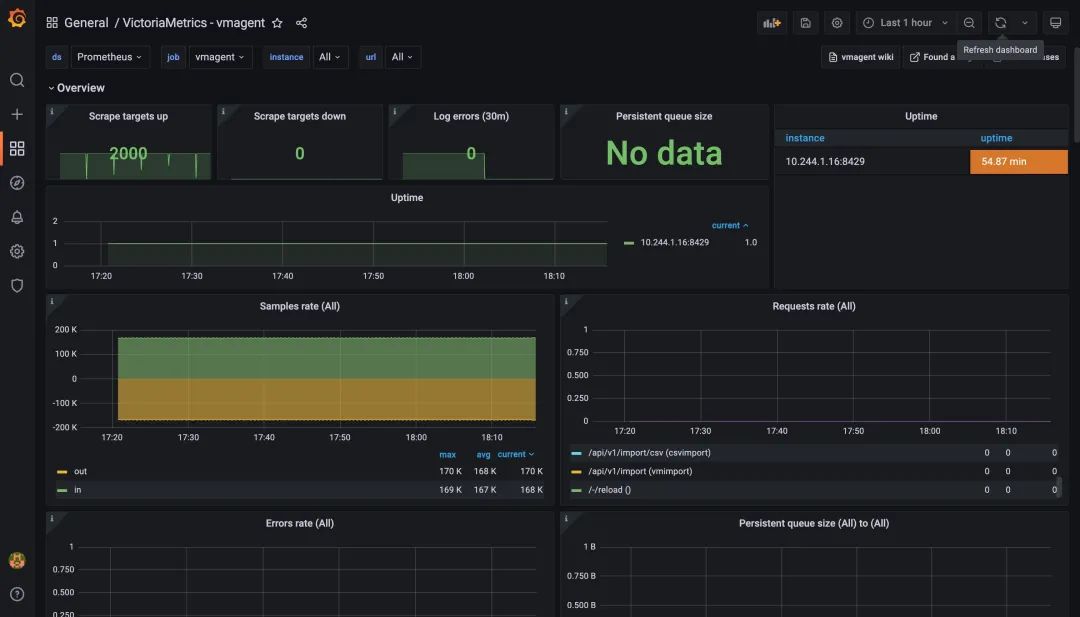Open the job vmagent dropdown
The image size is (1080, 617).
tap(220, 57)
